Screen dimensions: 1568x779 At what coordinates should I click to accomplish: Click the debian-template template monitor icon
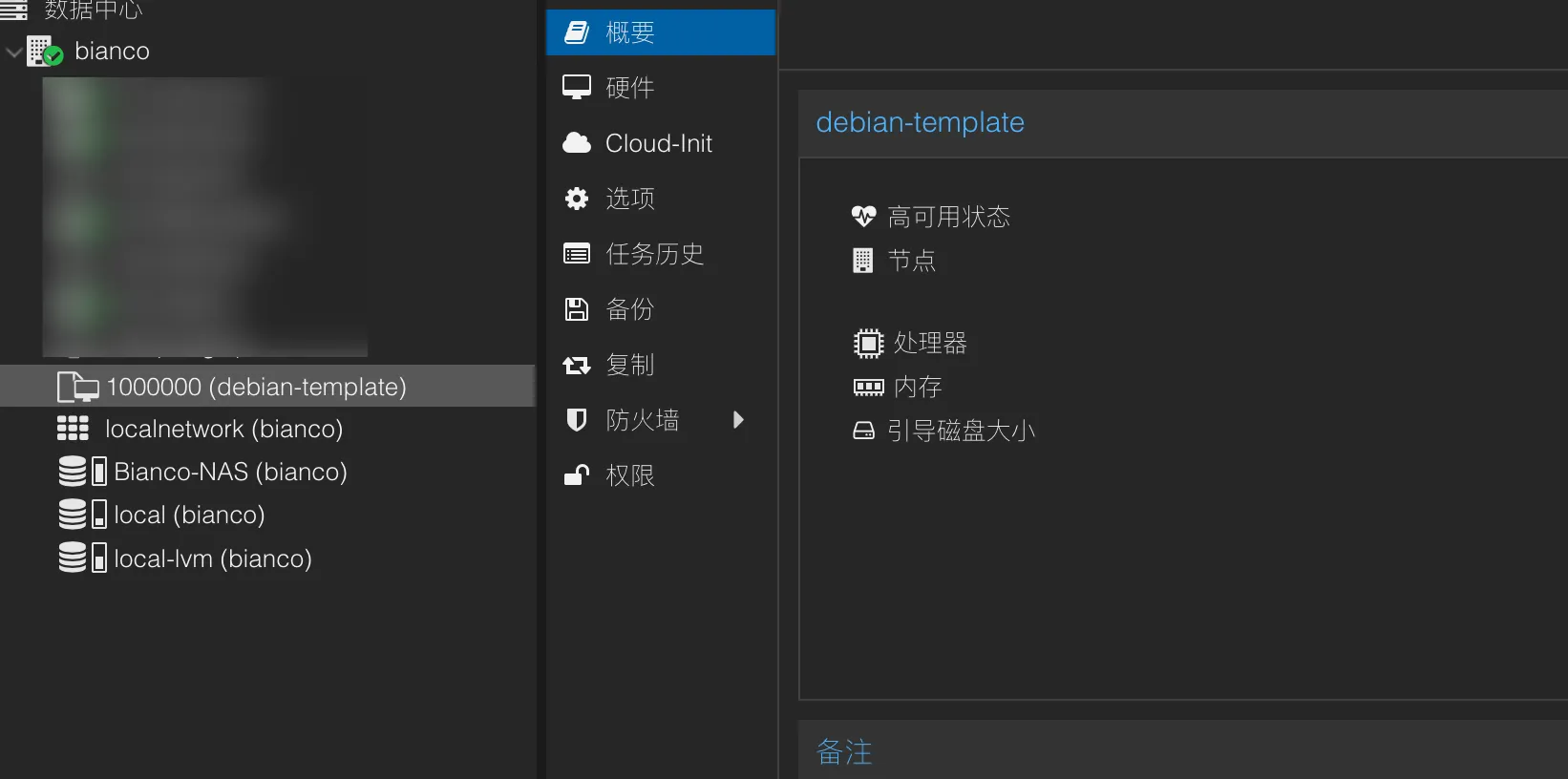pyautogui.click(x=78, y=387)
